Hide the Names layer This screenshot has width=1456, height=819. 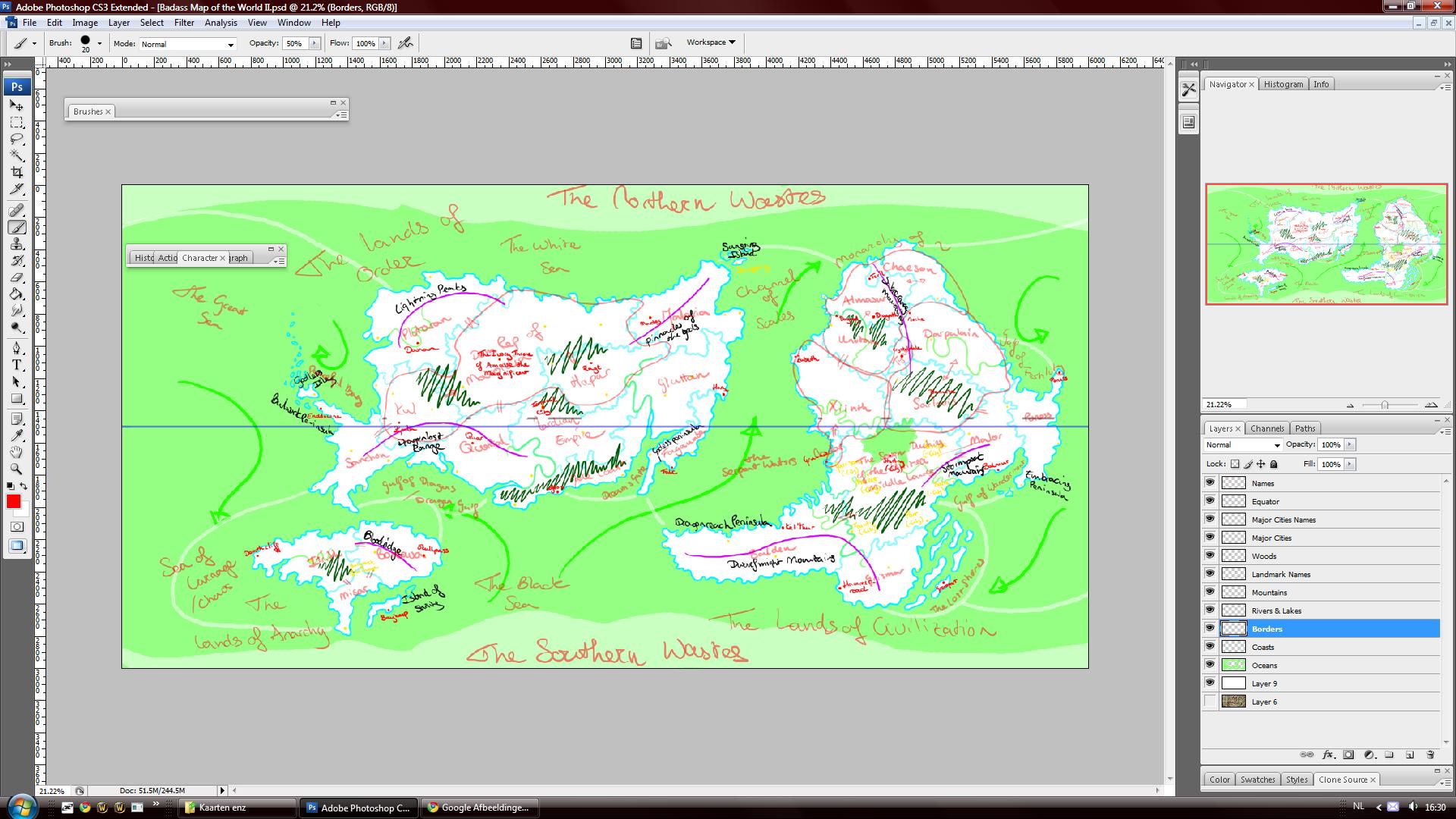click(1210, 483)
